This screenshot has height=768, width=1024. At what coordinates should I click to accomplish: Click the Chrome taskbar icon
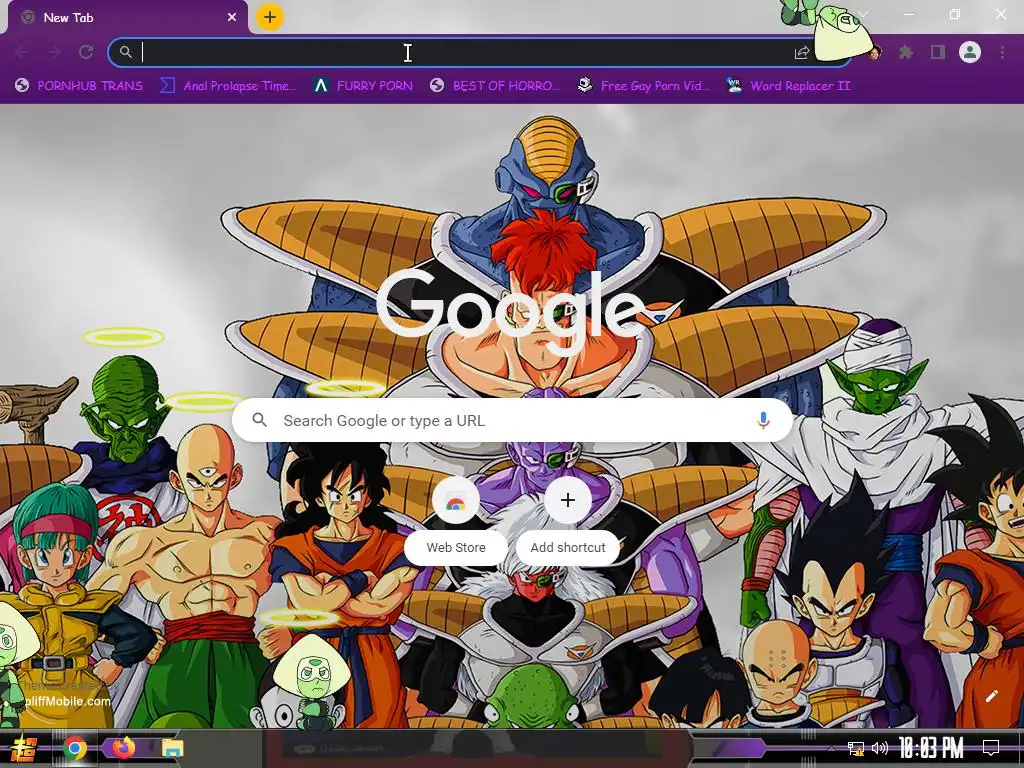[x=74, y=748]
